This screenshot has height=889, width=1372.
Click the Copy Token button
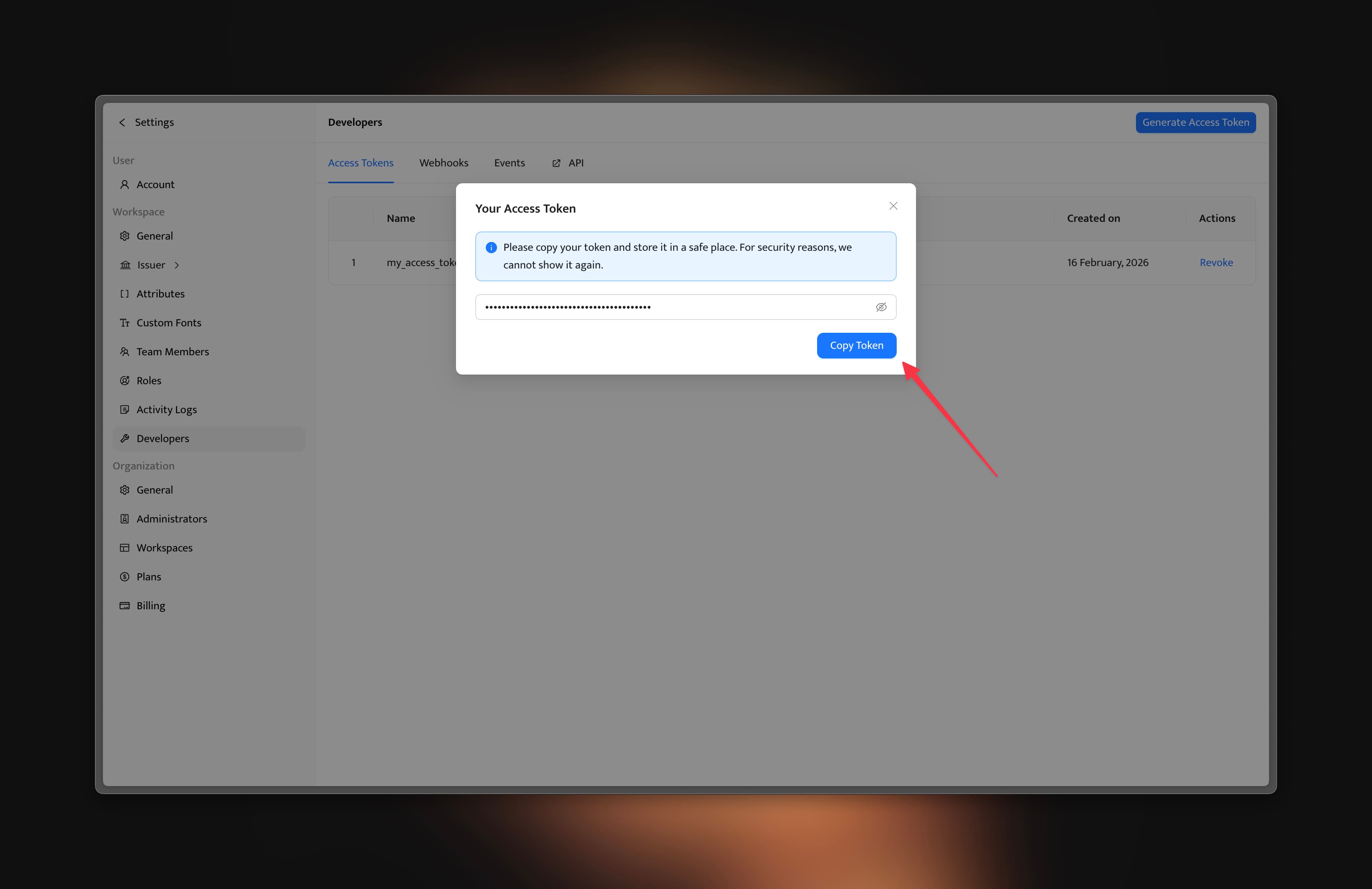click(x=856, y=345)
